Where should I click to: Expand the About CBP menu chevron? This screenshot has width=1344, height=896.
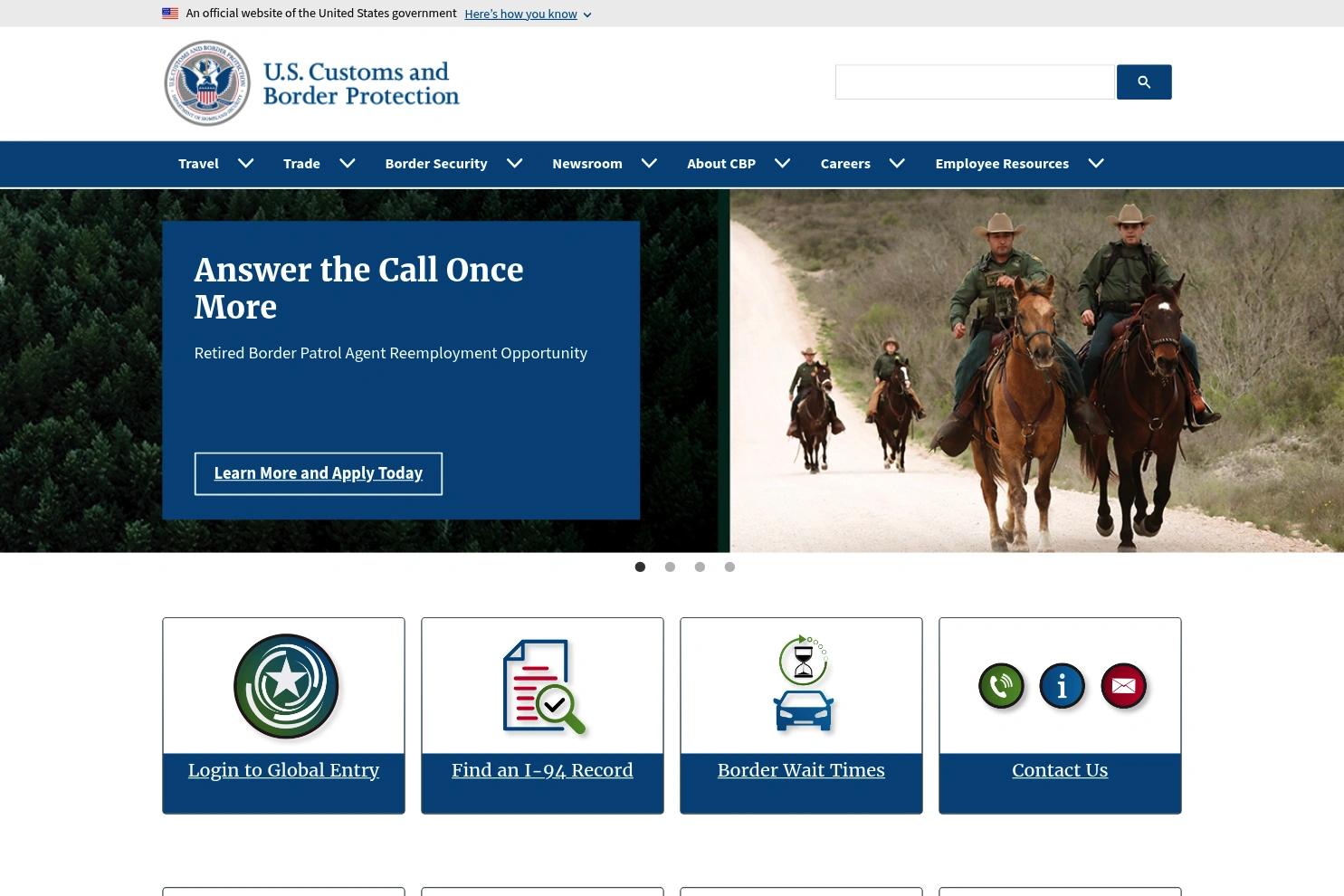click(x=783, y=164)
